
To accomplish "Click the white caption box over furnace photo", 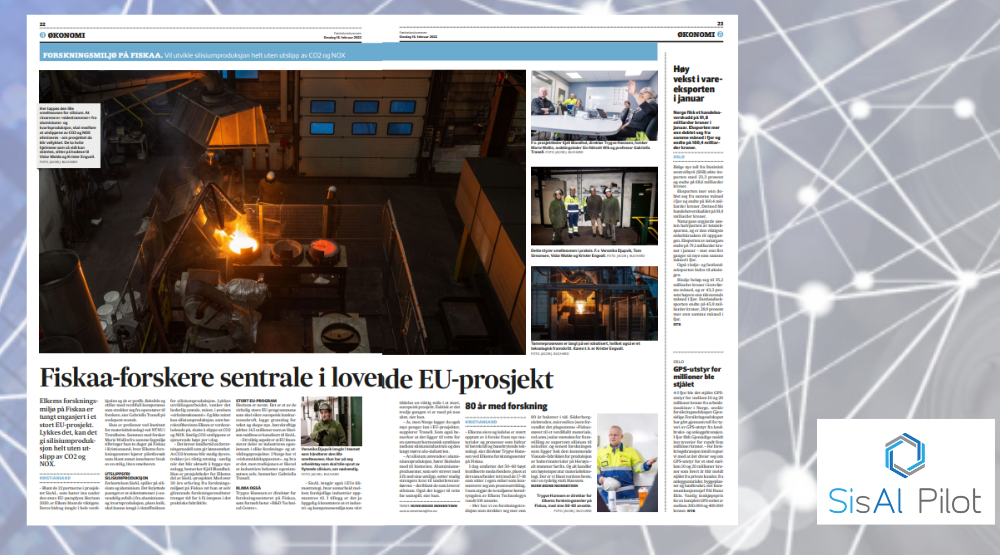I will 70,135.
